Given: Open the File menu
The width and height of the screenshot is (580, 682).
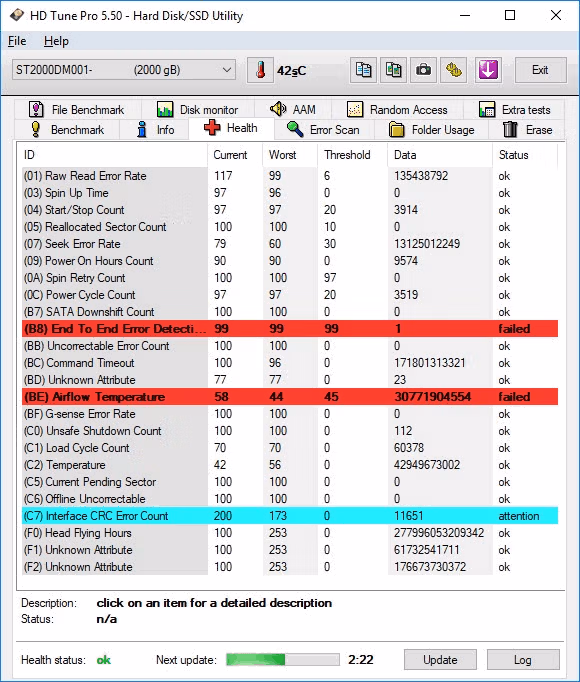Looking at the screenshot, I should (x=17, y=41).
